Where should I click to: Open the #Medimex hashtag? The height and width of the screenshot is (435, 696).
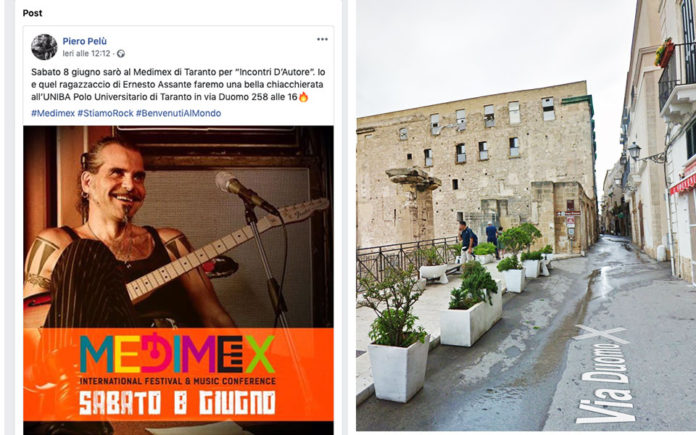53,113
